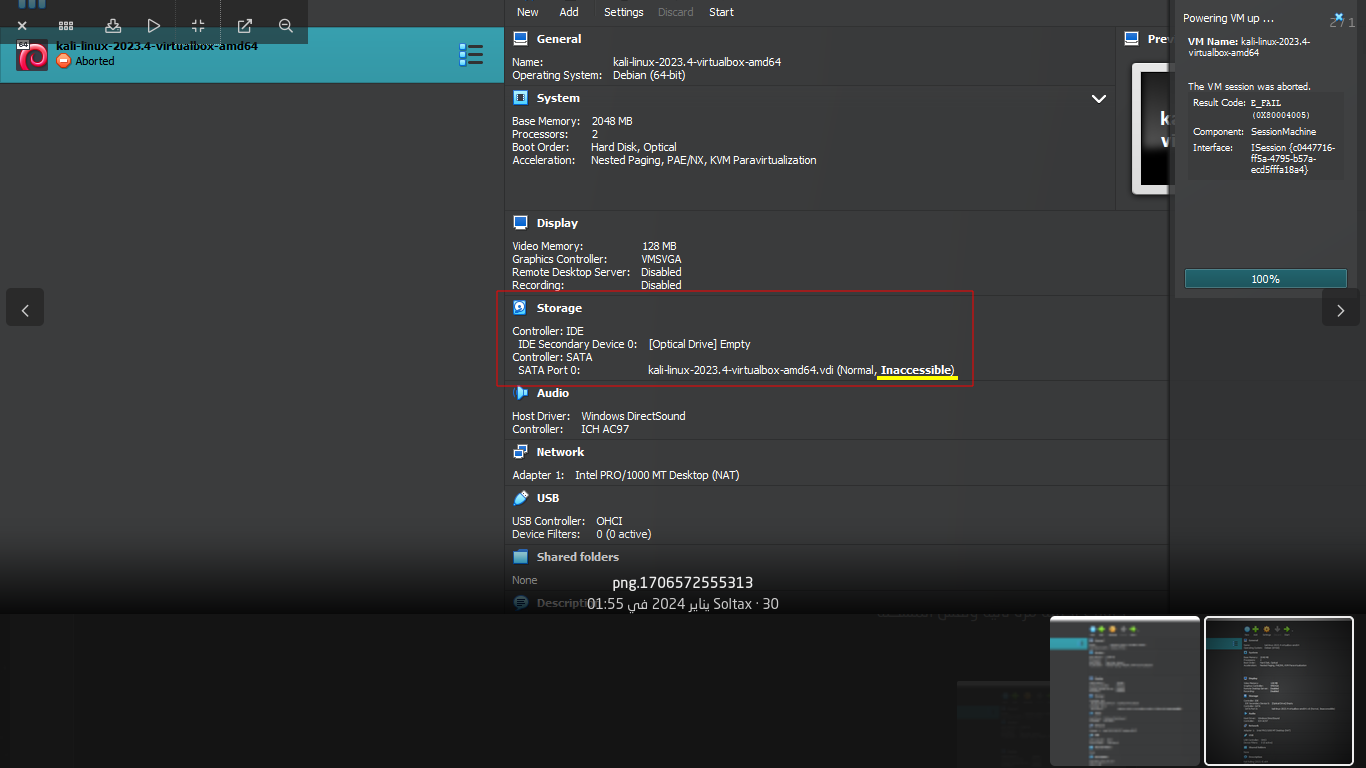This screenshot has width=1366, height=768.
Task: Click the OHCI USB controller value
Action: [x=609, y=521]
